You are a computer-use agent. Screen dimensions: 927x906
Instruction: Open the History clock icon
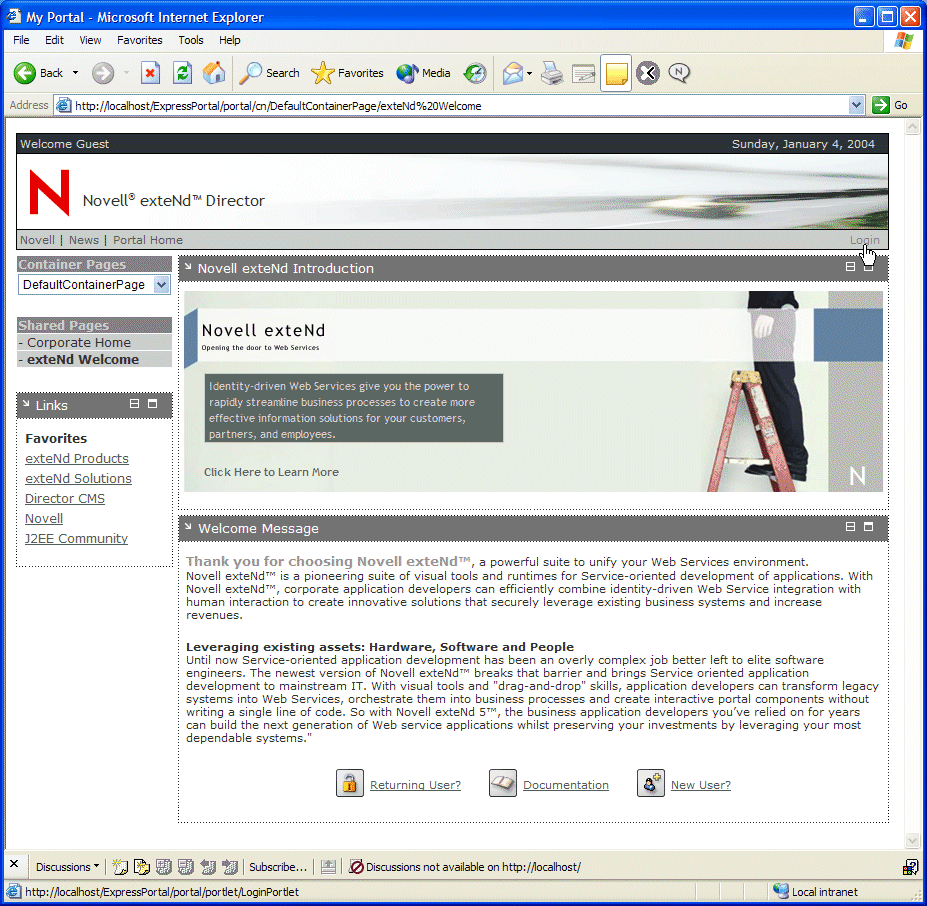475,73
